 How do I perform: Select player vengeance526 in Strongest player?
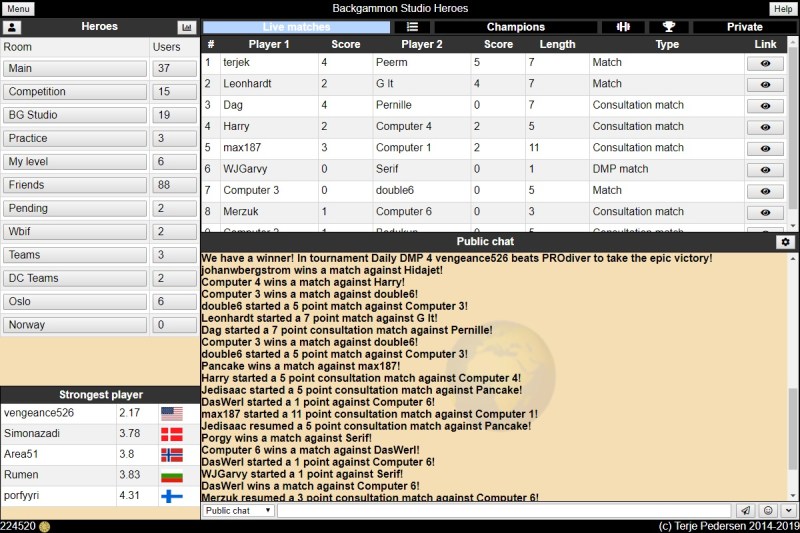[39, 413]
